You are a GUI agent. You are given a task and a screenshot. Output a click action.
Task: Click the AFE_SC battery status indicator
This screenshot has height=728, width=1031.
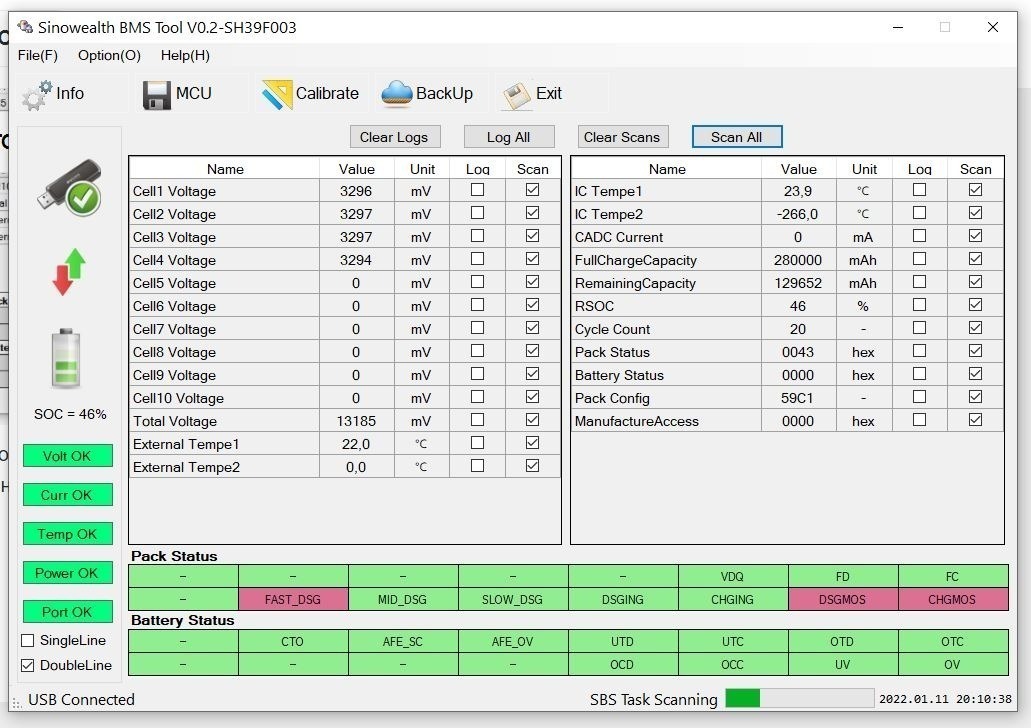pos(402,641)
